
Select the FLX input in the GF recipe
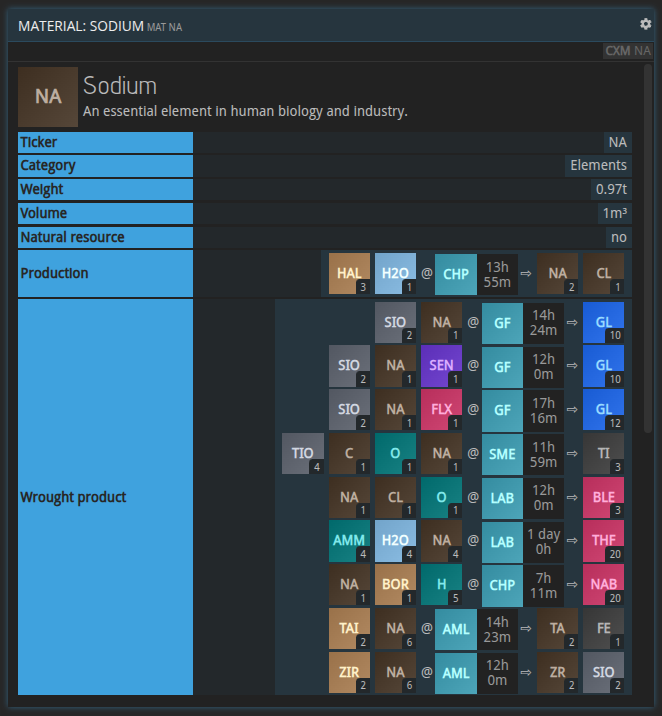pyautogui.click(x=441, y=410)
